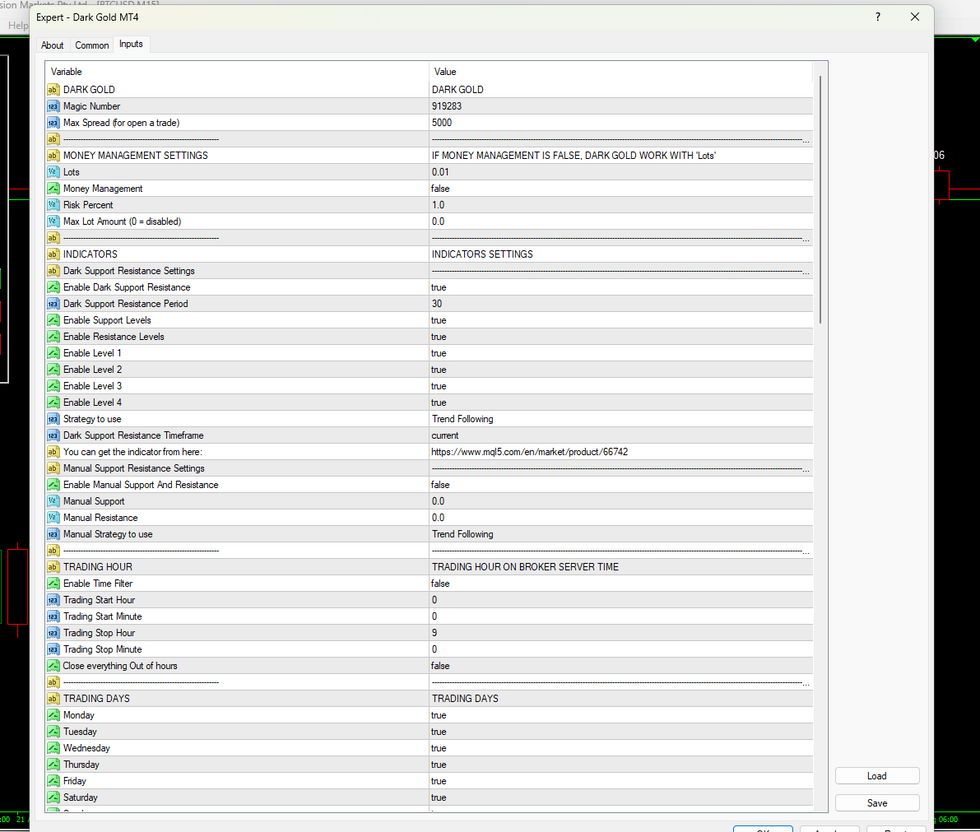
Task: Click the icon beside Close everything Out of hours
Action: point(53,666)
